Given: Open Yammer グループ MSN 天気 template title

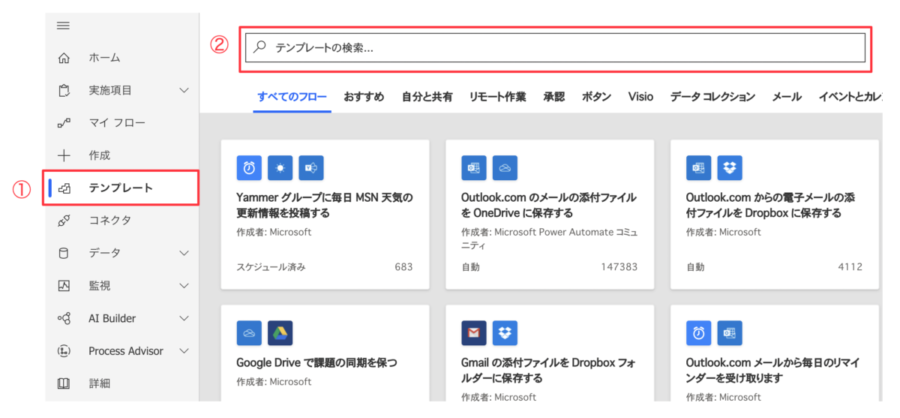Looking at the screenshot, I should click(325, 205).
